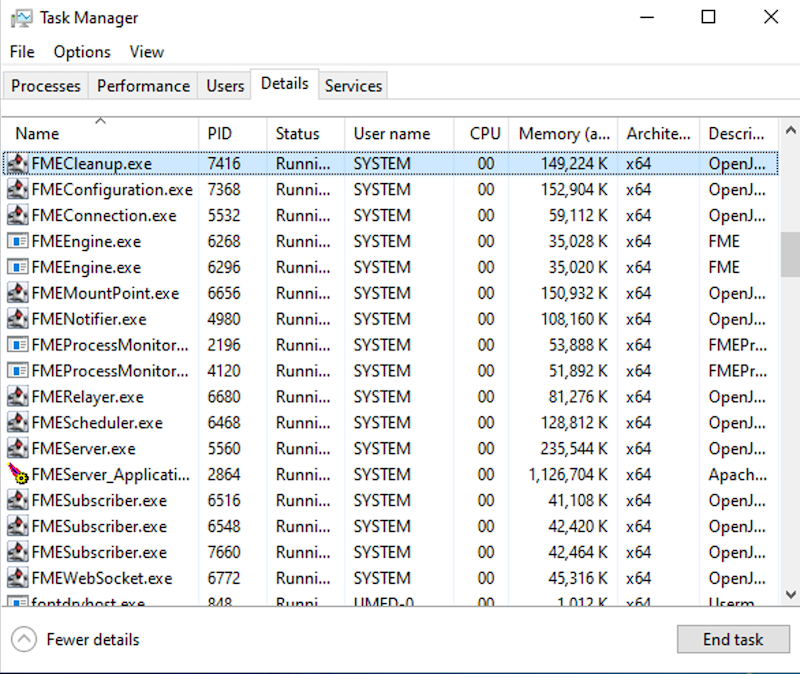The height and width of the screenshot is (674, 800).
Task: Switch to the Services tab
Action: point(353,86)
